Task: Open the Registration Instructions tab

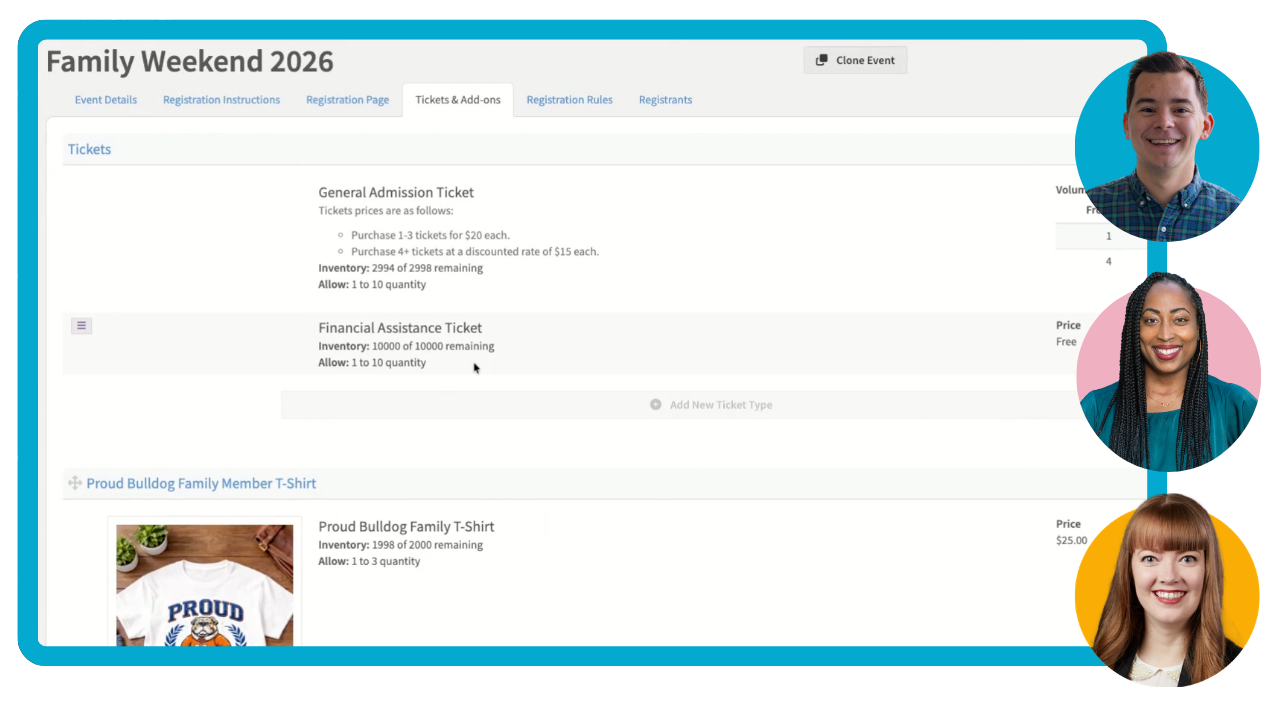Action: [221, 100]
